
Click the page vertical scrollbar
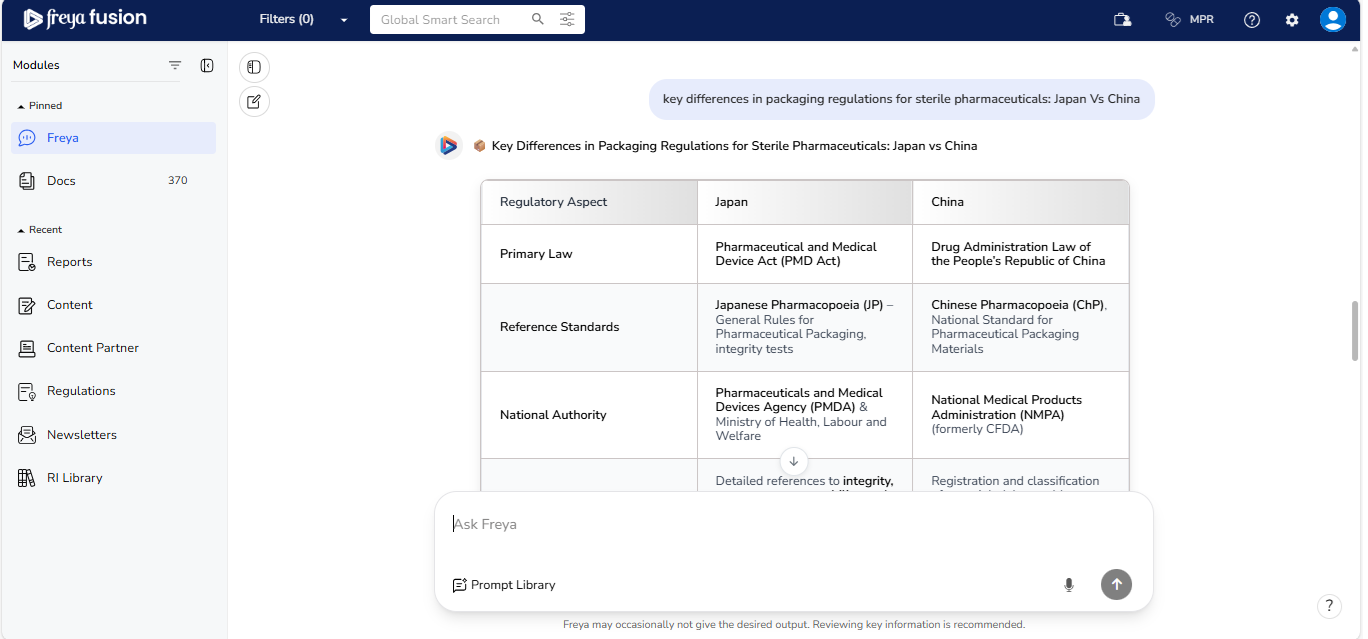pyautogui.click(x=1355, y=330)
